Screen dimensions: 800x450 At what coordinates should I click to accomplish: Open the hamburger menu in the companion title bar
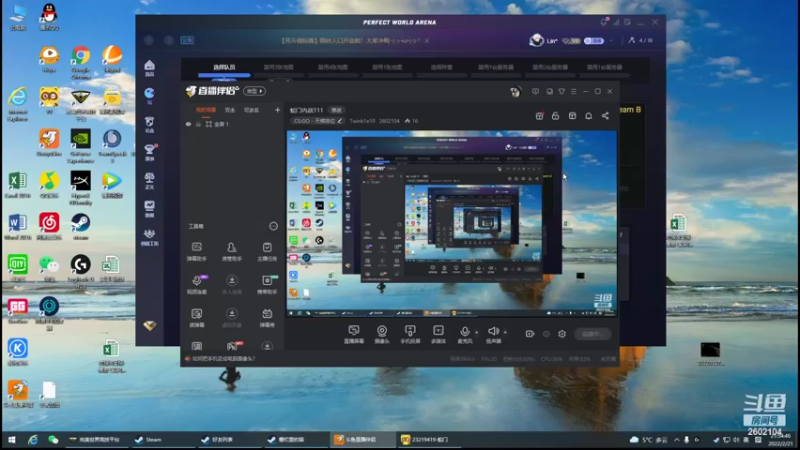point(573,91)
